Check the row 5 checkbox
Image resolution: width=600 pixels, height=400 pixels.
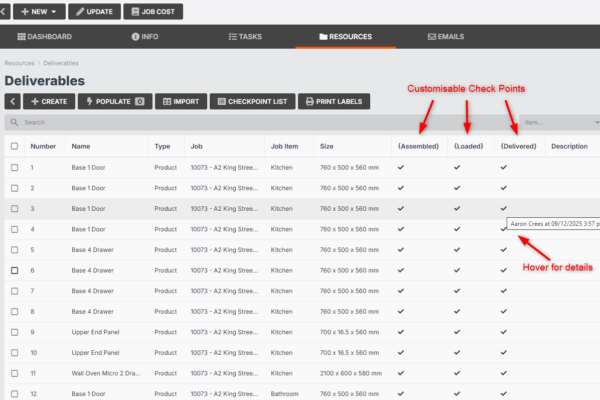pos(15,250)
